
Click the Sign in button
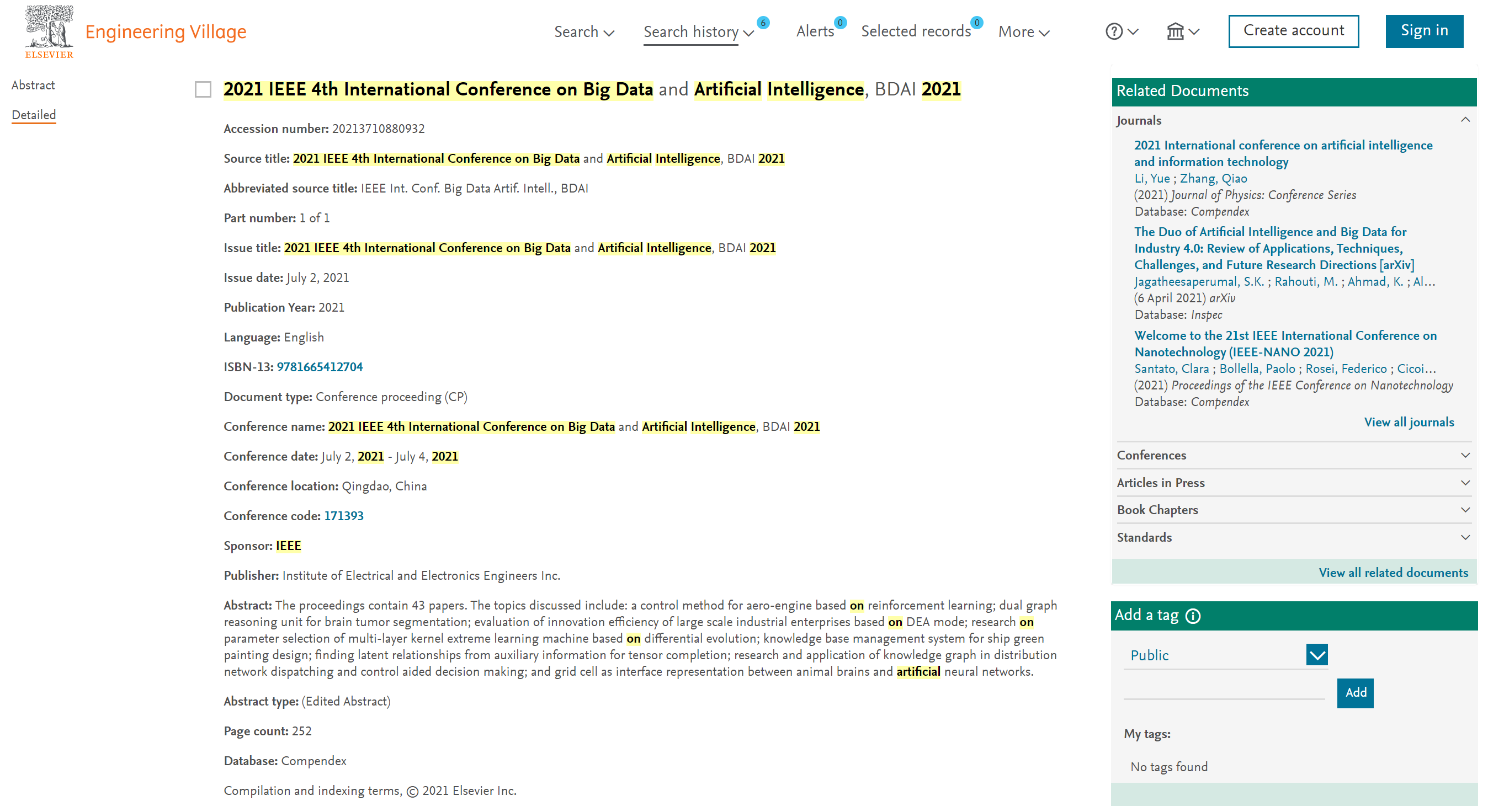pos(1424,30)
